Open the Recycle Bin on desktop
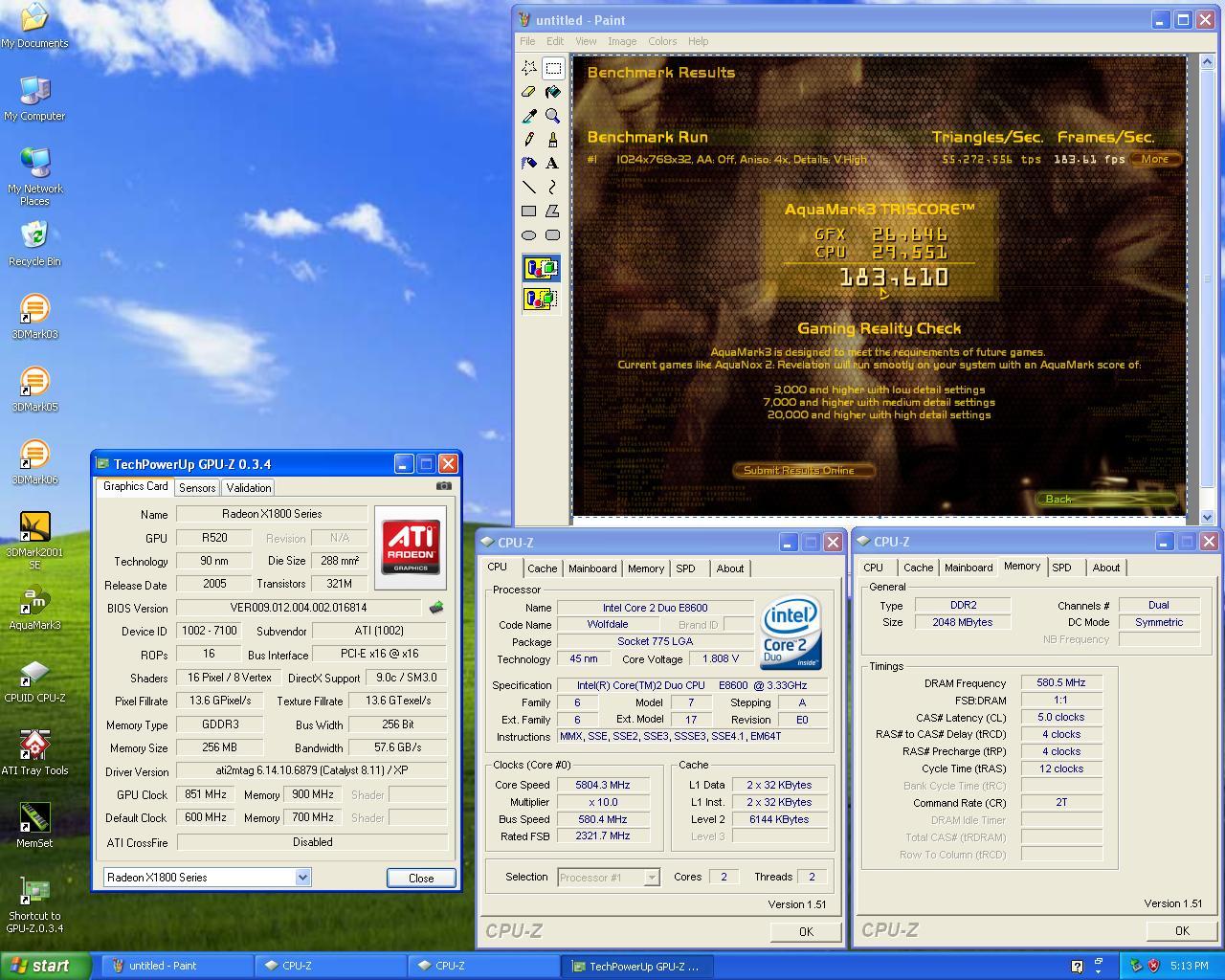The width and height of the screenshot is (1225, 980). 34,244
